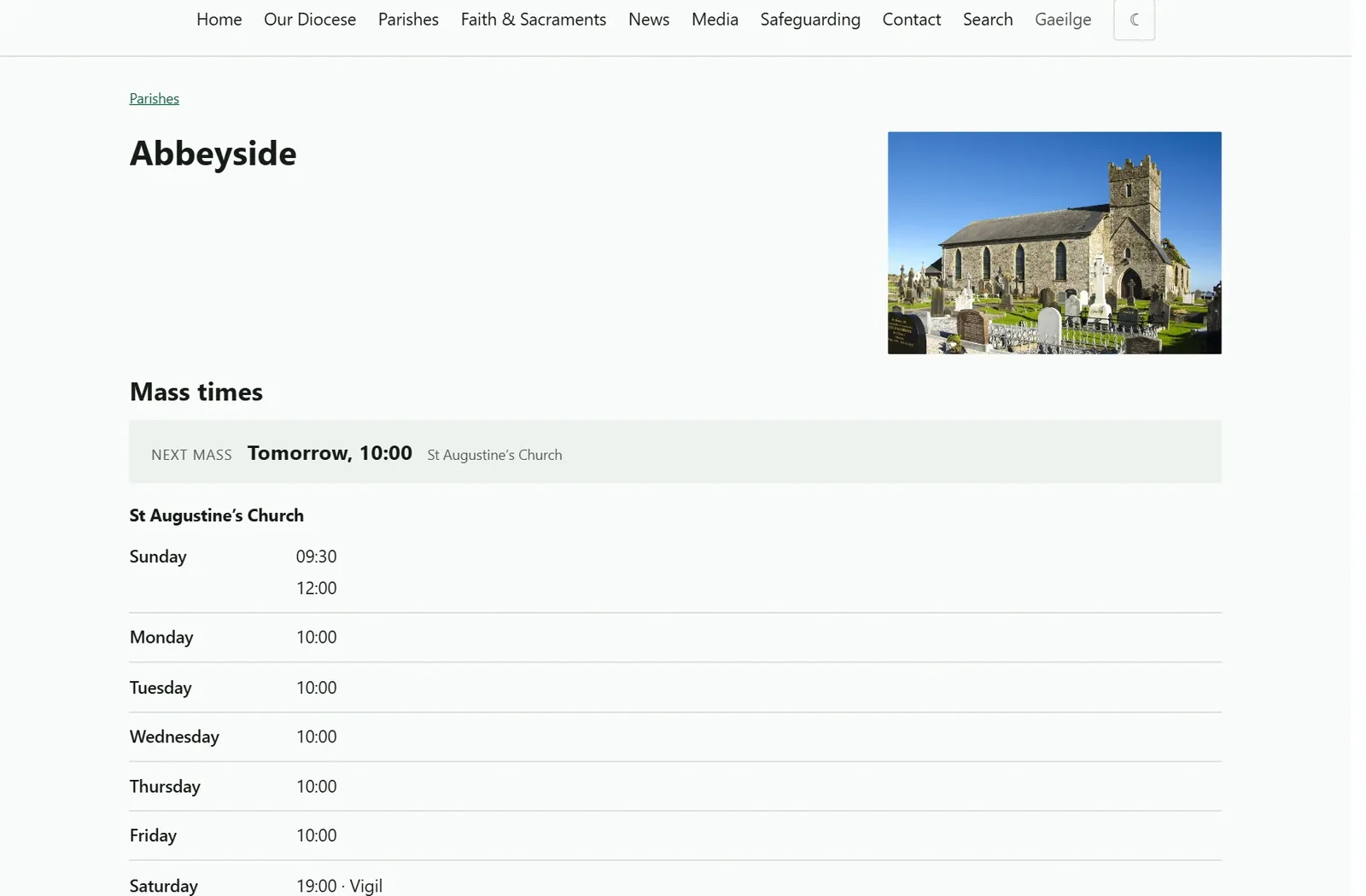The height and width of the screenshot is (896, 1366).
Task: Click the St Augustine's Church schedule heading
Action: pos(217,515)
